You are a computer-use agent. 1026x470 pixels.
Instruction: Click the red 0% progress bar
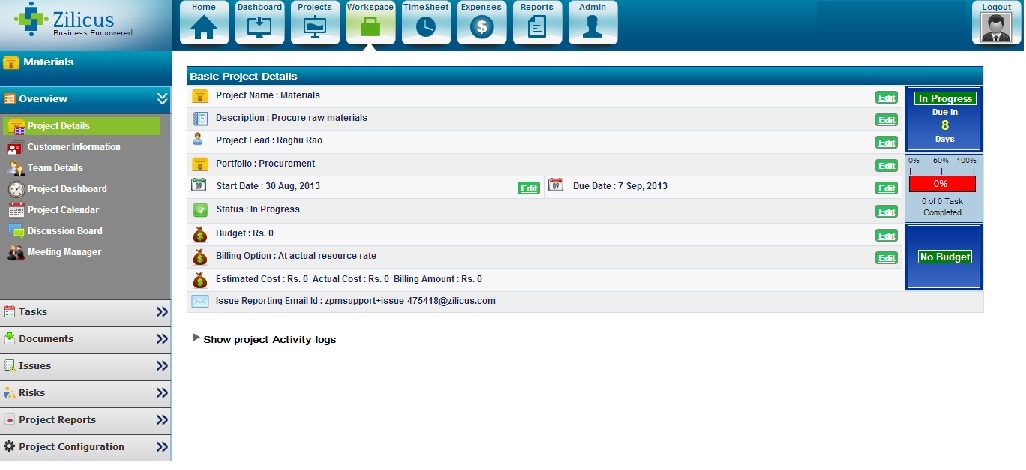point(940,184)
